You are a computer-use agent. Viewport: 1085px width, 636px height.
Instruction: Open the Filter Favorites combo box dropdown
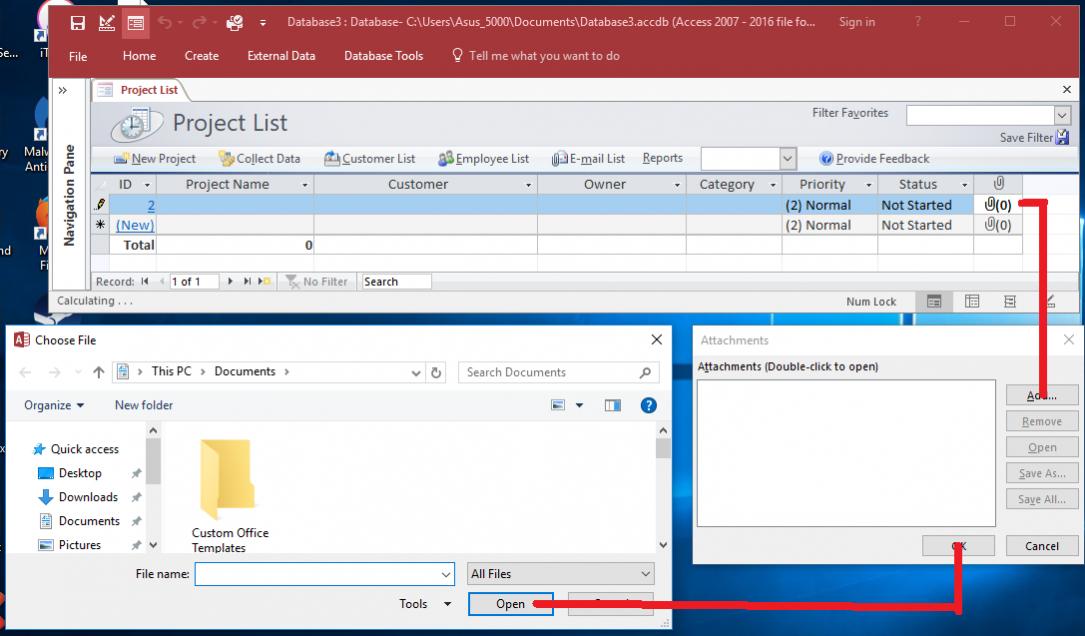point(1062,115)
